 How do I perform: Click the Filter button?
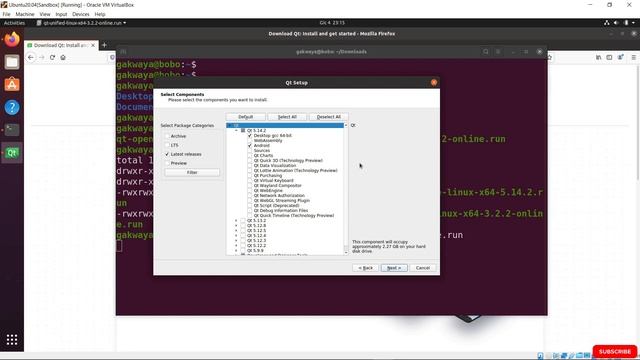(x=192, y=172)
